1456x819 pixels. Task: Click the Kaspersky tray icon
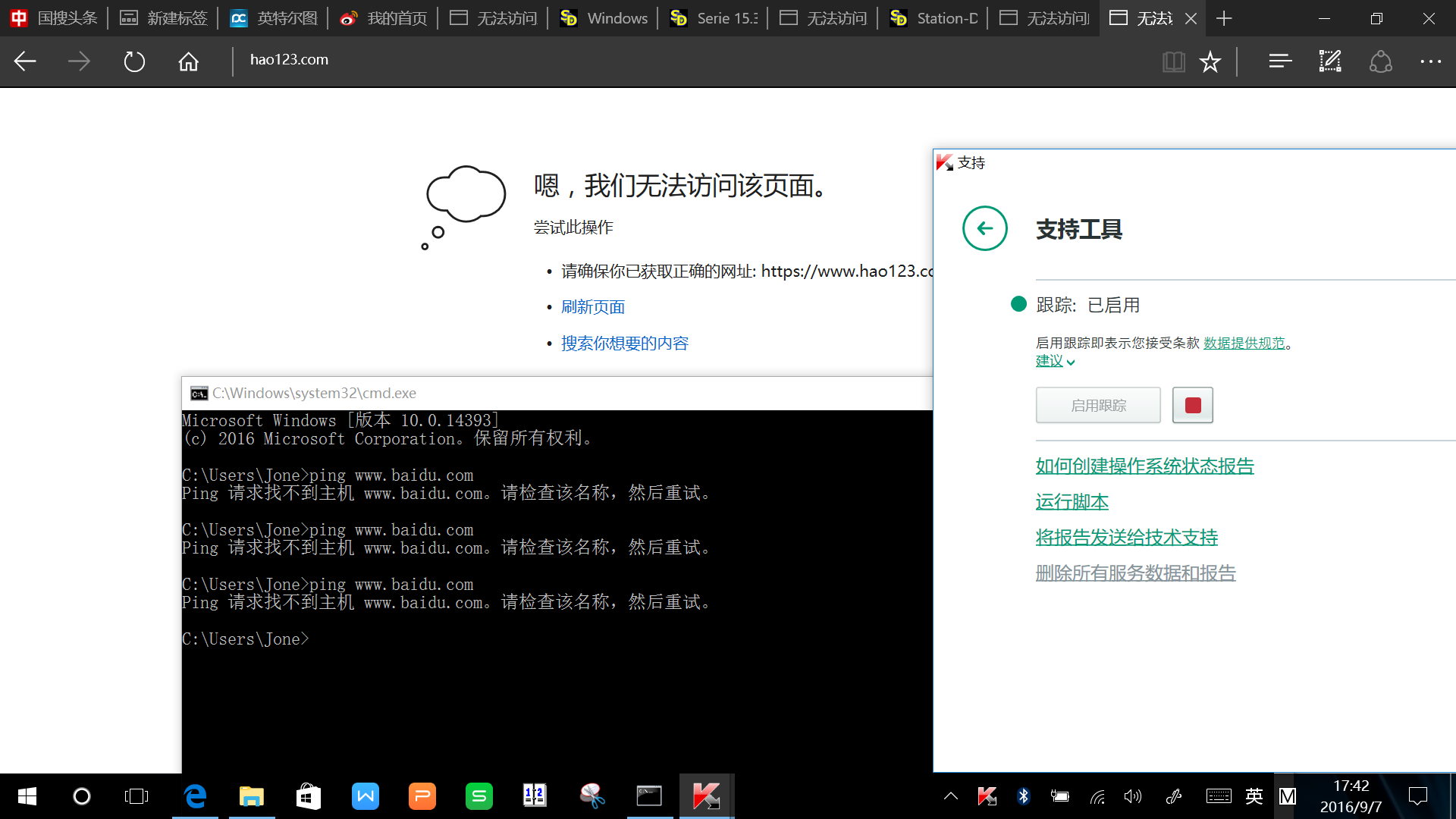[987, 796]
